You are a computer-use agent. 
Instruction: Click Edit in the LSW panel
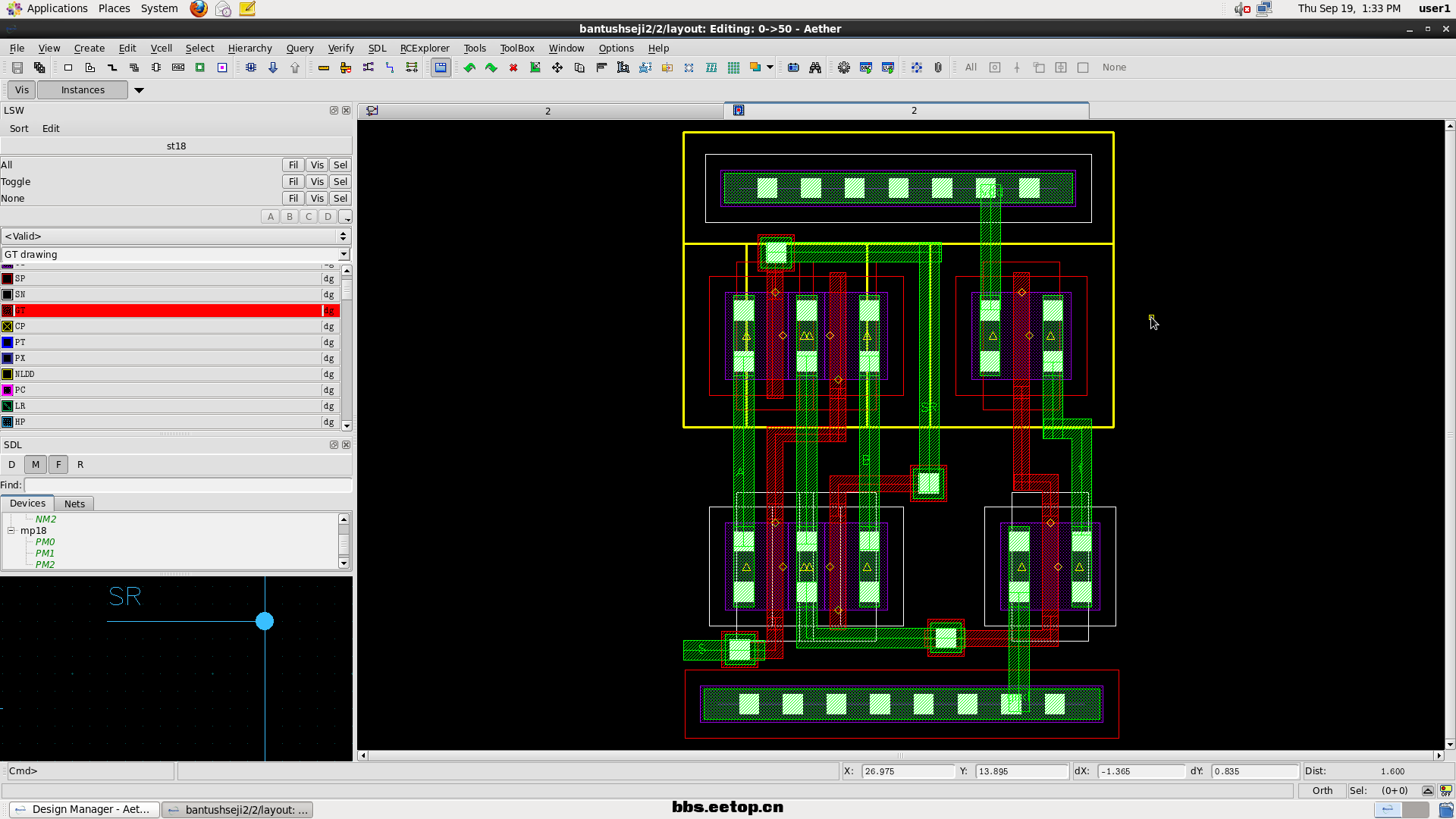coord(51,129)
